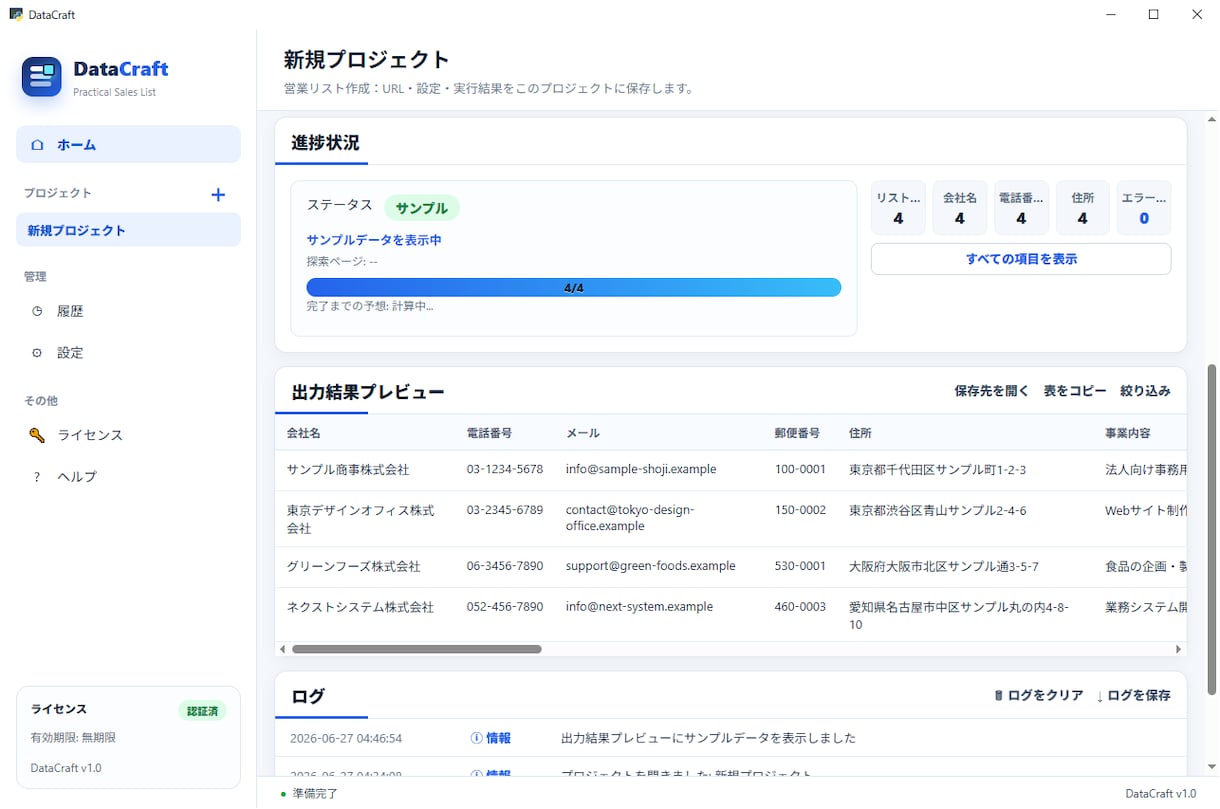
Task: Go to the ホーム menu item
Action: pos(128,144)
